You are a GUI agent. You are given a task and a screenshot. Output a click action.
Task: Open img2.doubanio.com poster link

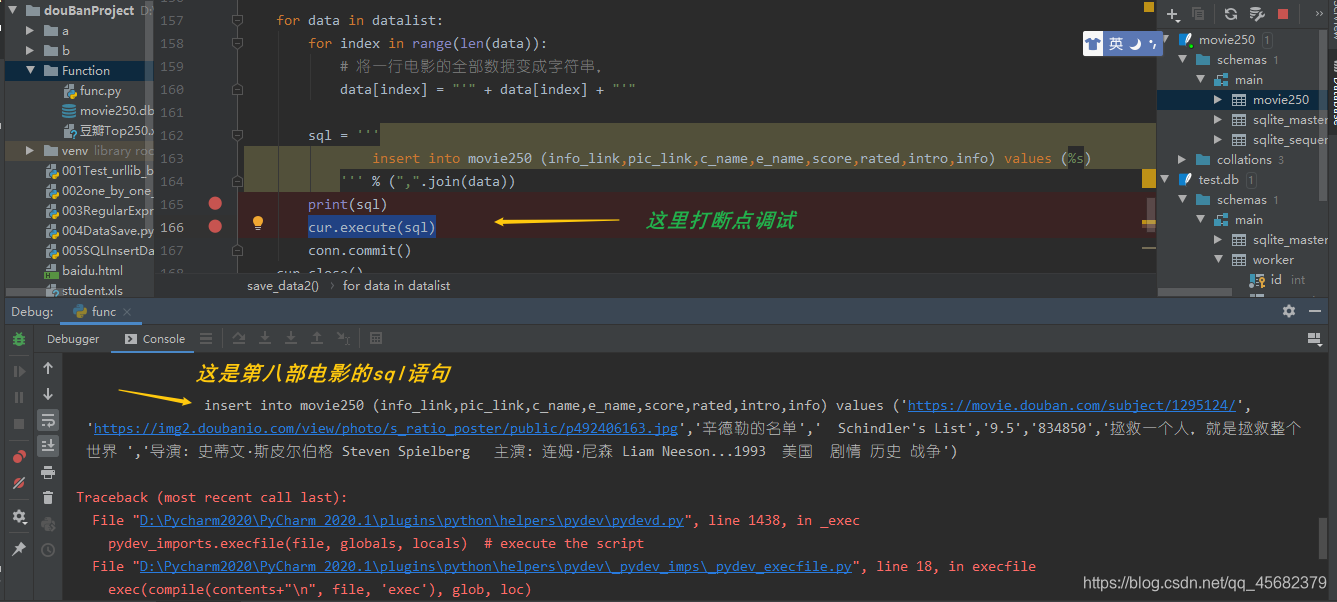point(386,429)
